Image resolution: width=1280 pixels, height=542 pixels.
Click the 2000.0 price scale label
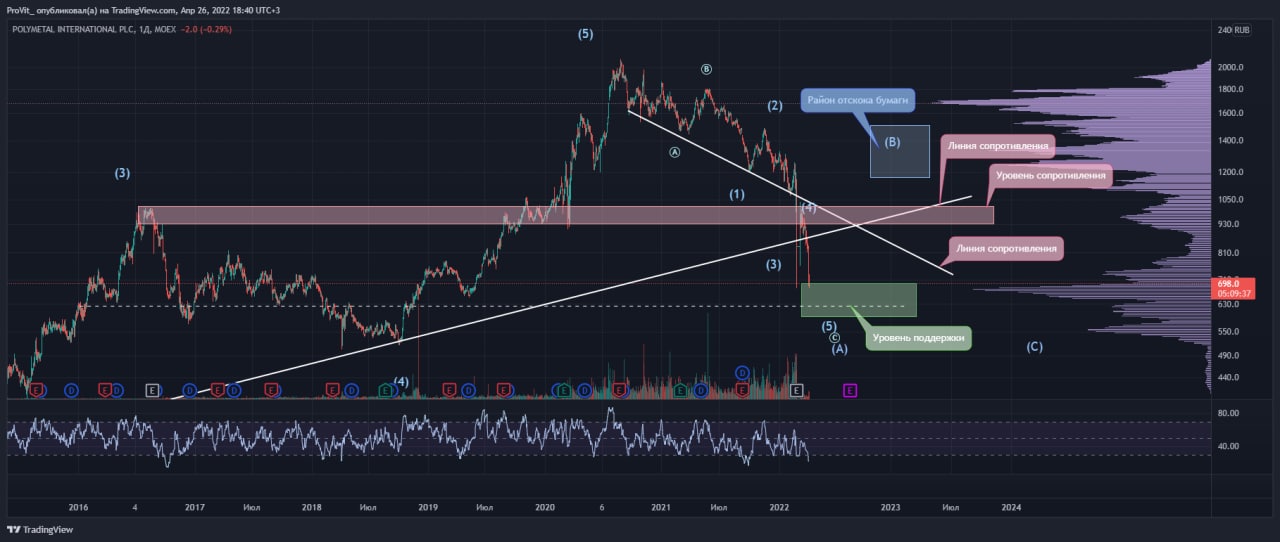click(x=1230, y=67)
